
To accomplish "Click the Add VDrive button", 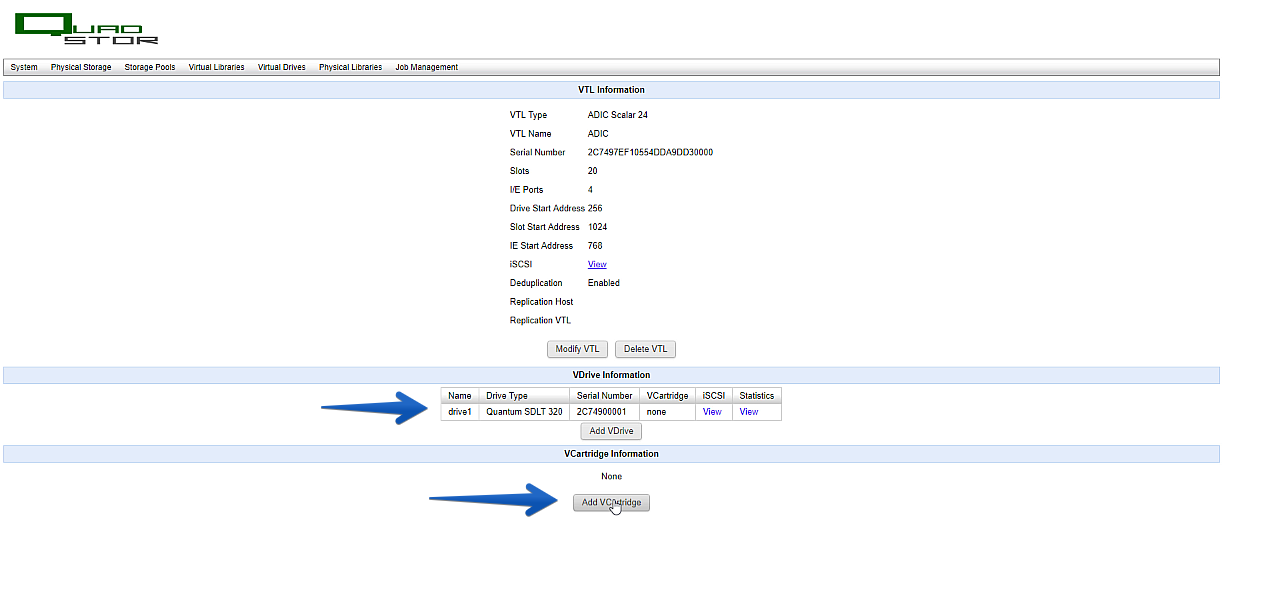I will [x=611, y=431].
